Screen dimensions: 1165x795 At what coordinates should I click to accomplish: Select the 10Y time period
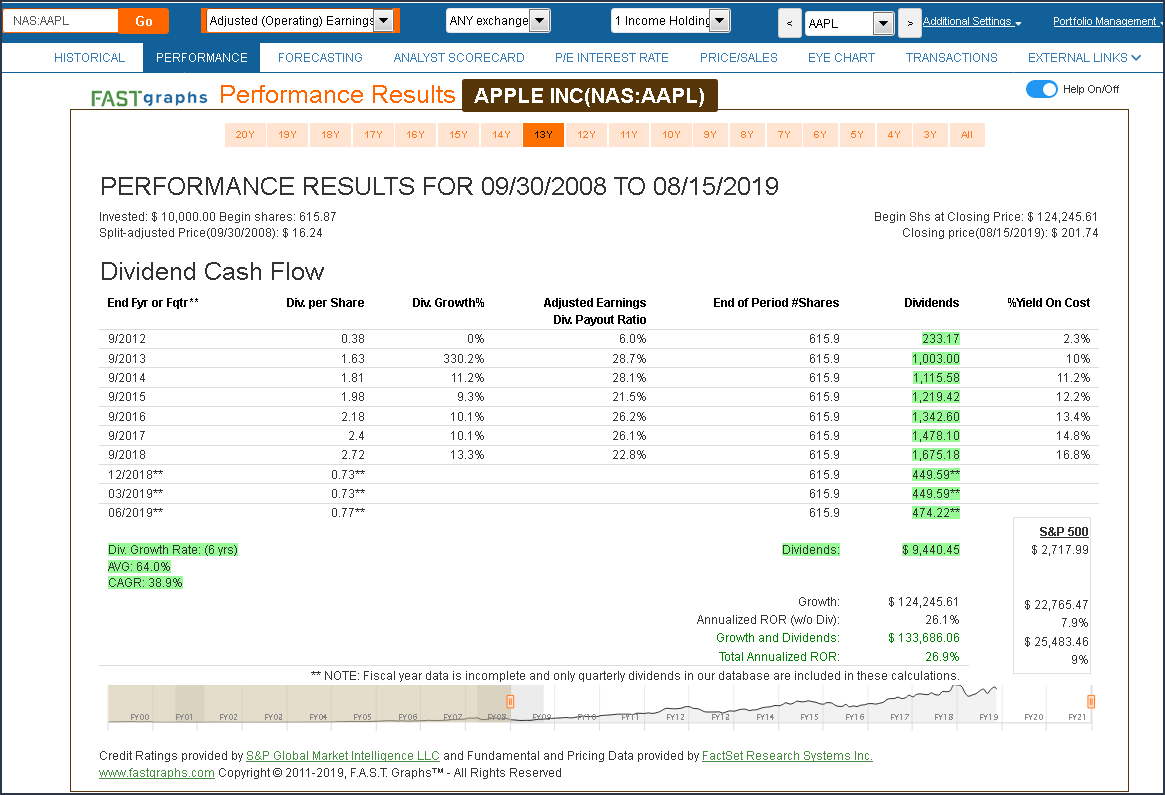coord(672,134)
